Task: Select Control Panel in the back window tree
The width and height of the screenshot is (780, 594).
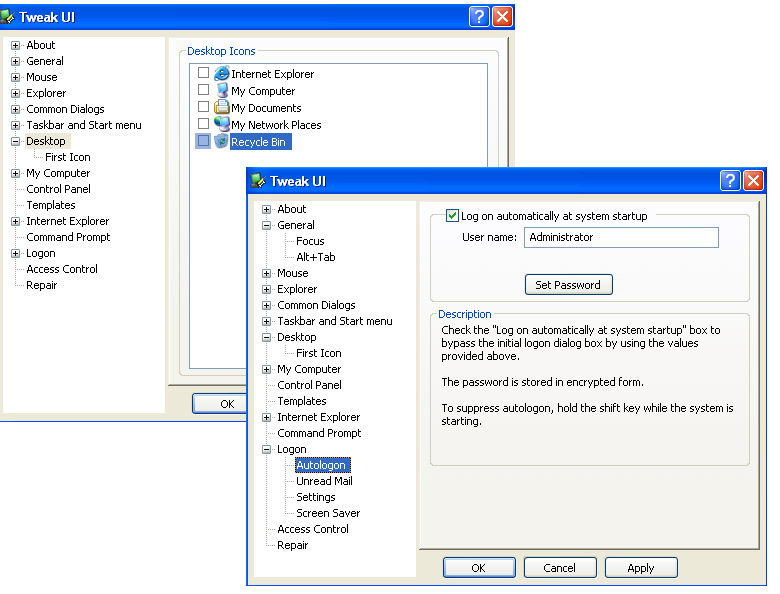Action: tap(58, 189)
